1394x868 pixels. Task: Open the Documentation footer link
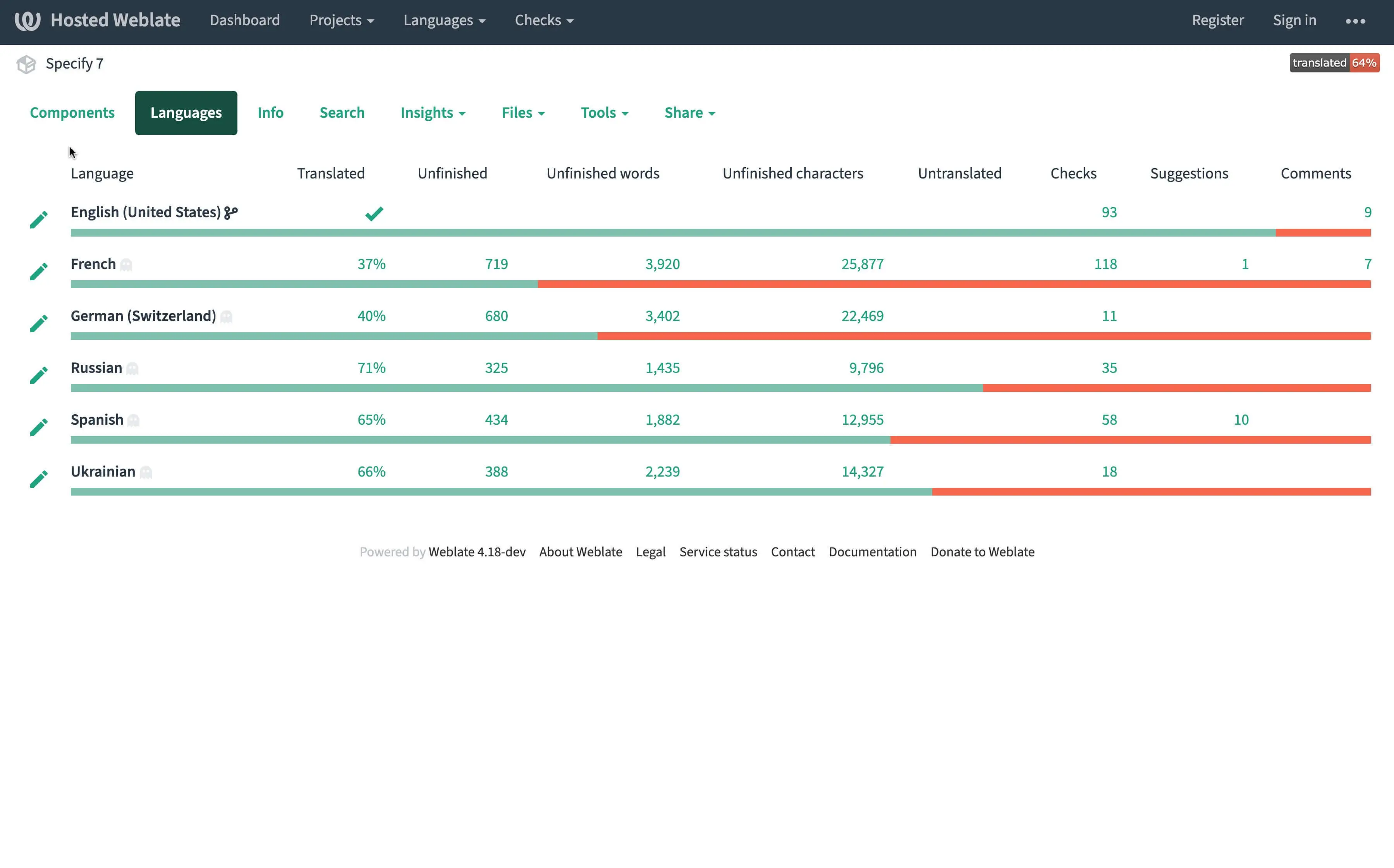coord(872,552)
